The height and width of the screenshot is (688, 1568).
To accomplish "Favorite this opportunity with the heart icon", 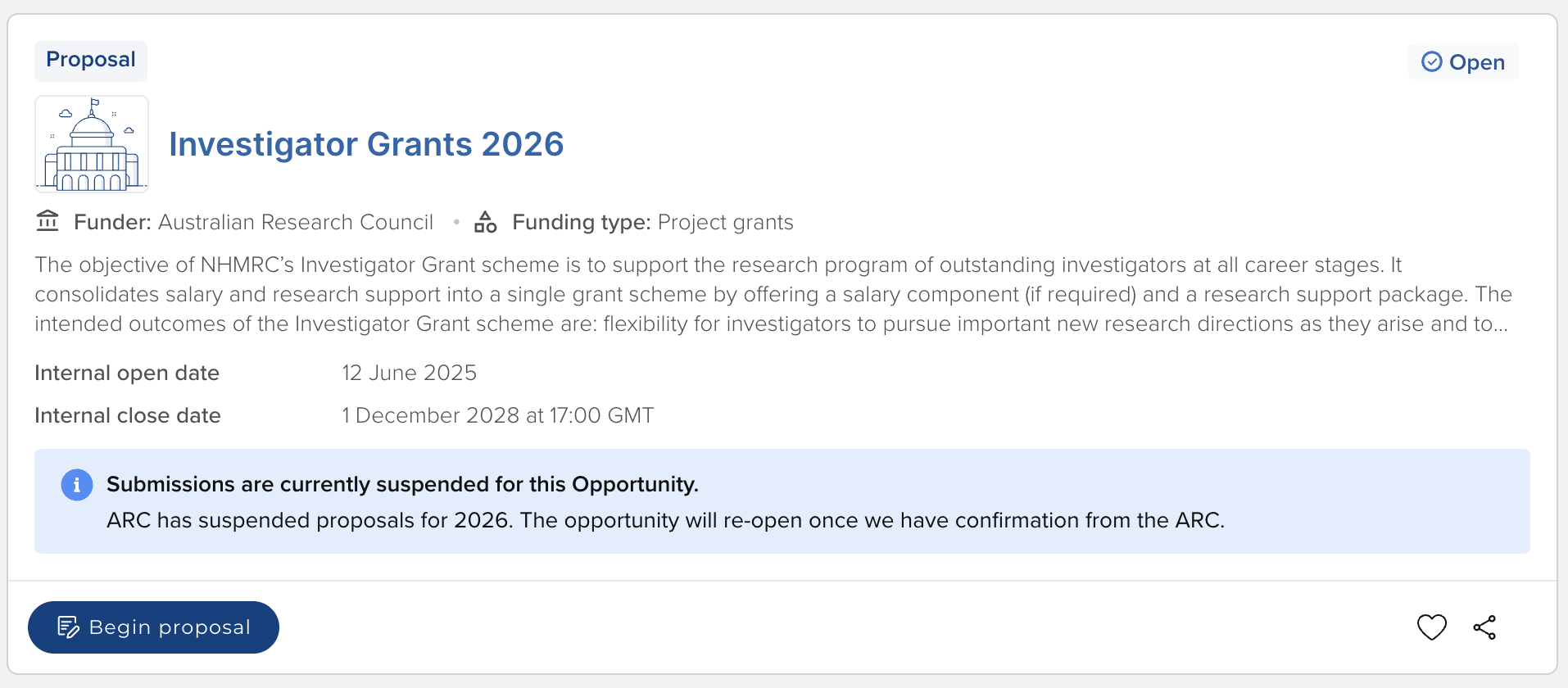I will coord(1431,627).
